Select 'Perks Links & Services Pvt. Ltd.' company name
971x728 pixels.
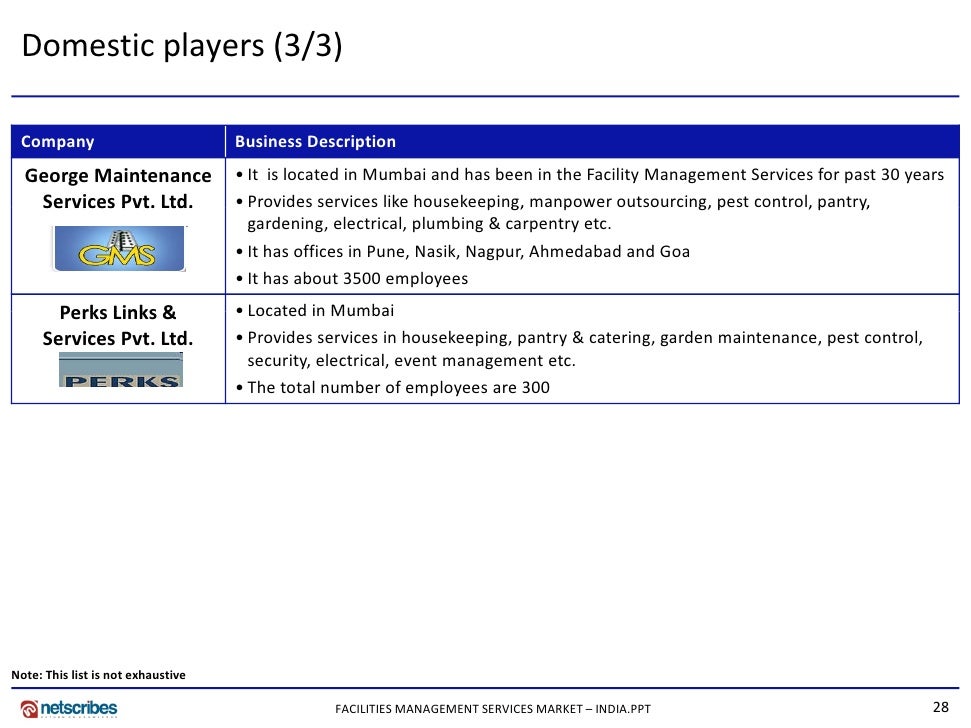click(x=118, y=326)
